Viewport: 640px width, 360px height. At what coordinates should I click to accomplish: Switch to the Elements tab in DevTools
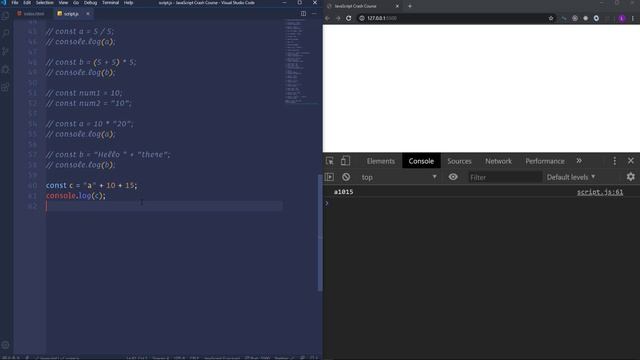(380, 161)
